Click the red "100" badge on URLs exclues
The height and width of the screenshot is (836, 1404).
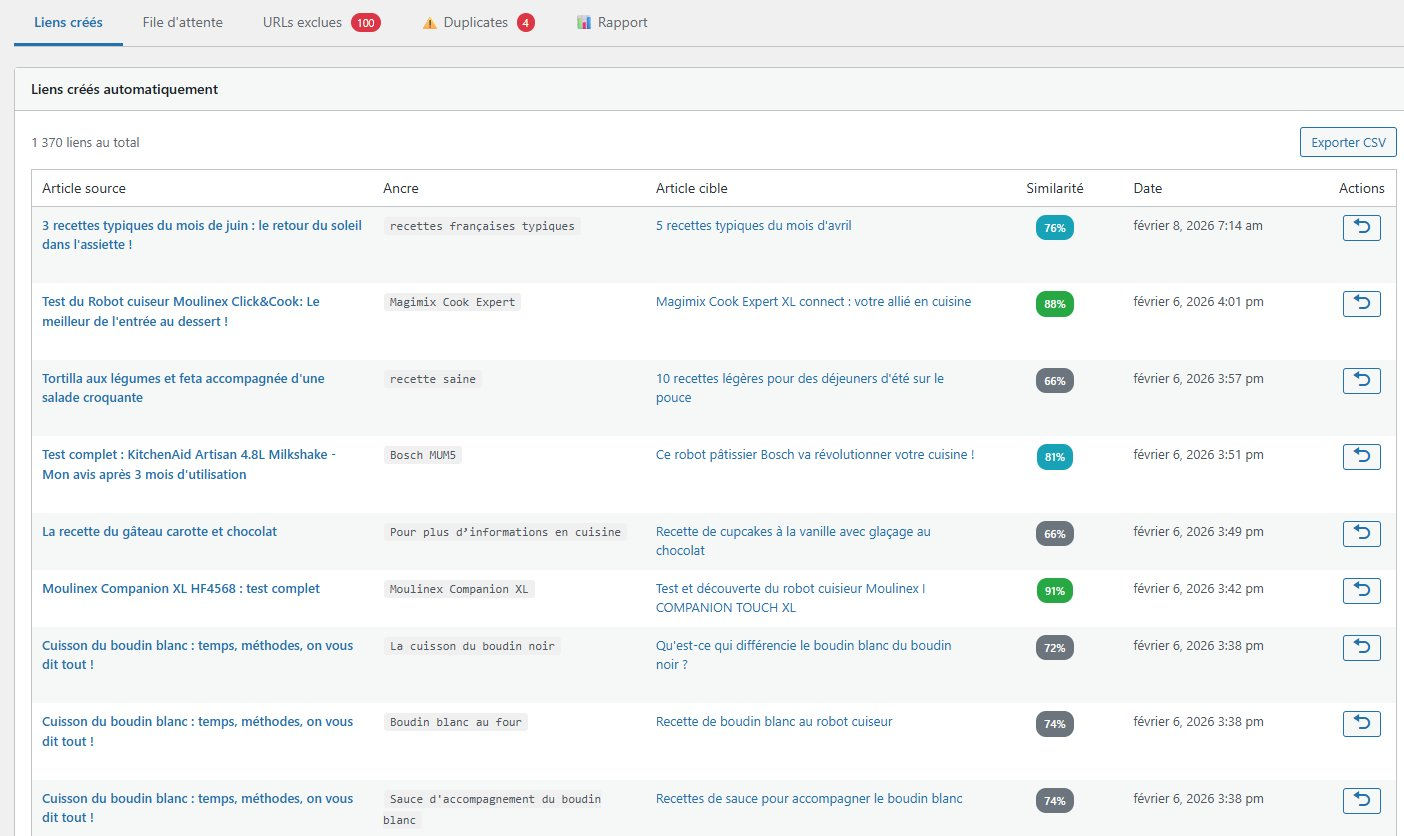[x=369, y=21]
